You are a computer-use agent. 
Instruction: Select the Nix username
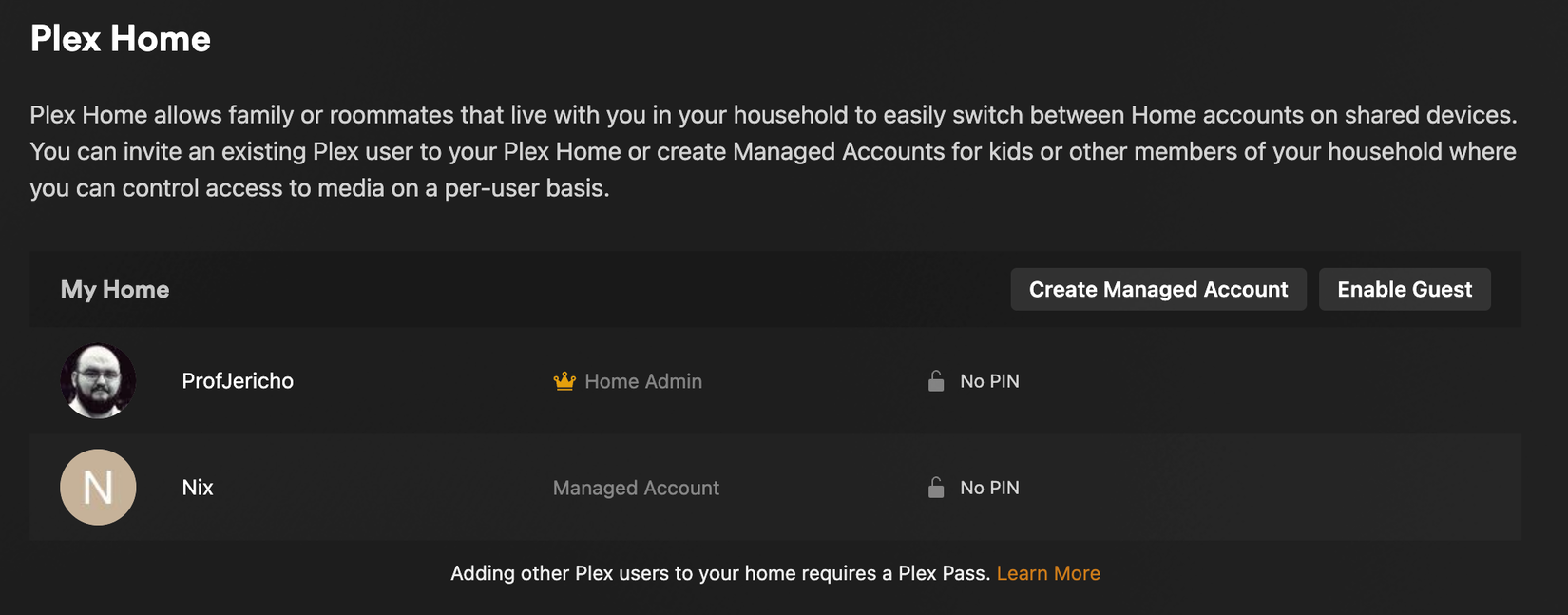click(x=198, y=488)
